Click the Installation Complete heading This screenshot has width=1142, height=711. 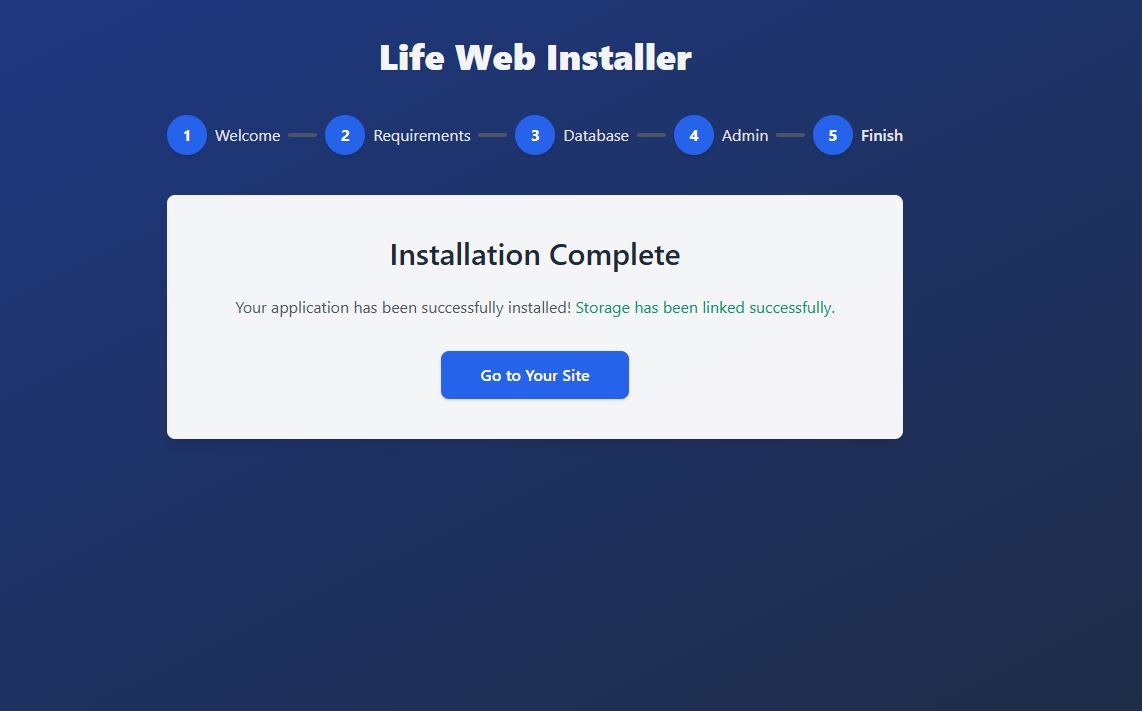click(x=535, y=255)
